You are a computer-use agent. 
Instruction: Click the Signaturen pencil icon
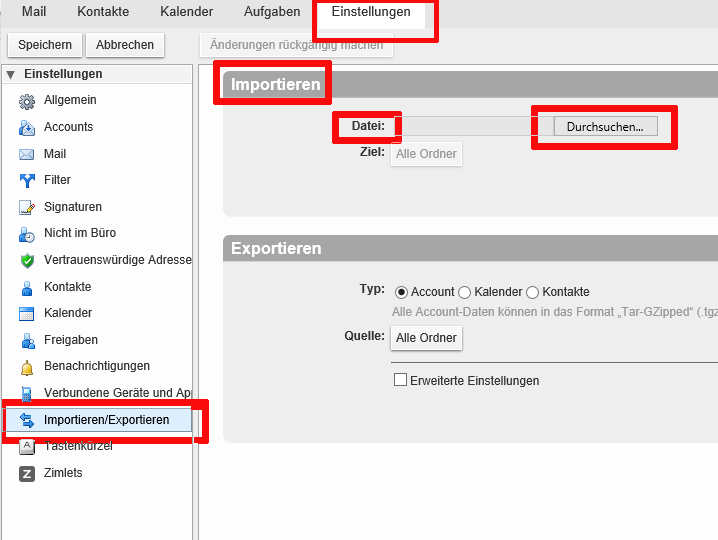(27, 207)
